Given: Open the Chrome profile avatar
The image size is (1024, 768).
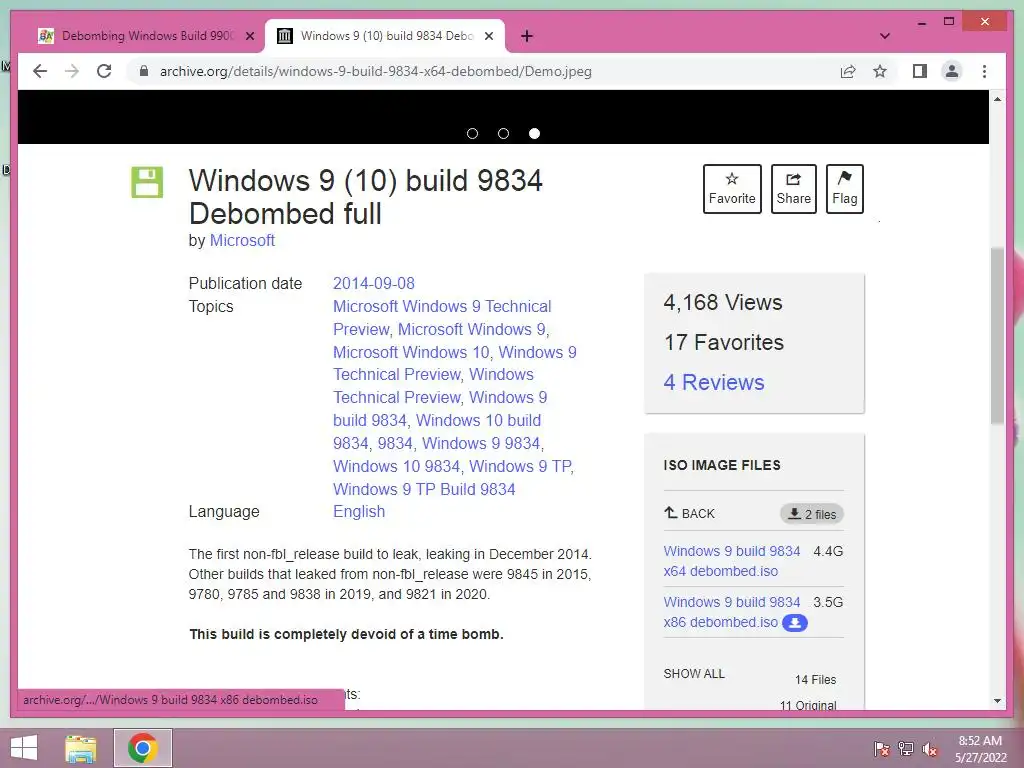Looking at the screenshot, I should 952,71.
